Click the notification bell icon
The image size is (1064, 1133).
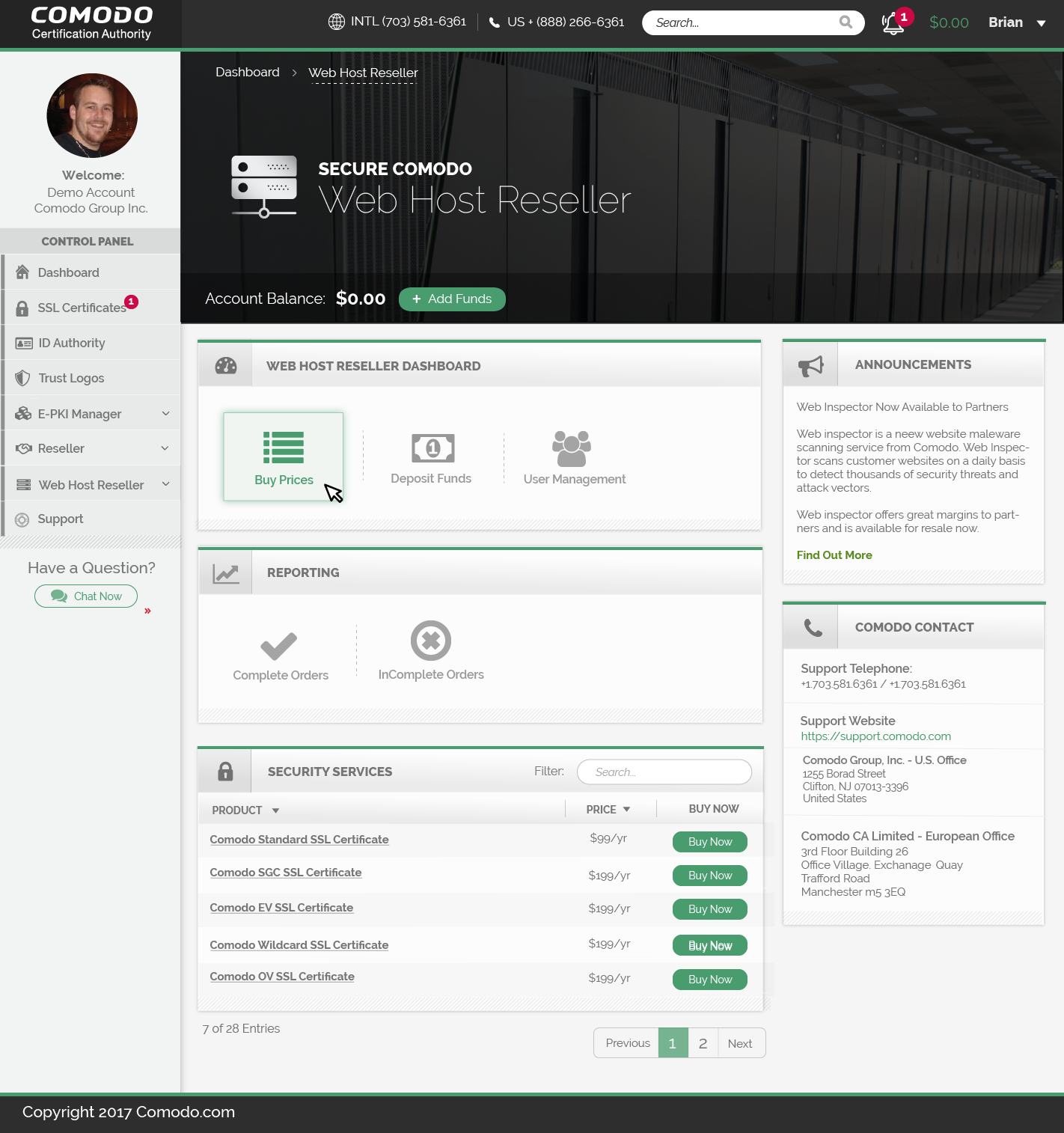click(893, 23)
